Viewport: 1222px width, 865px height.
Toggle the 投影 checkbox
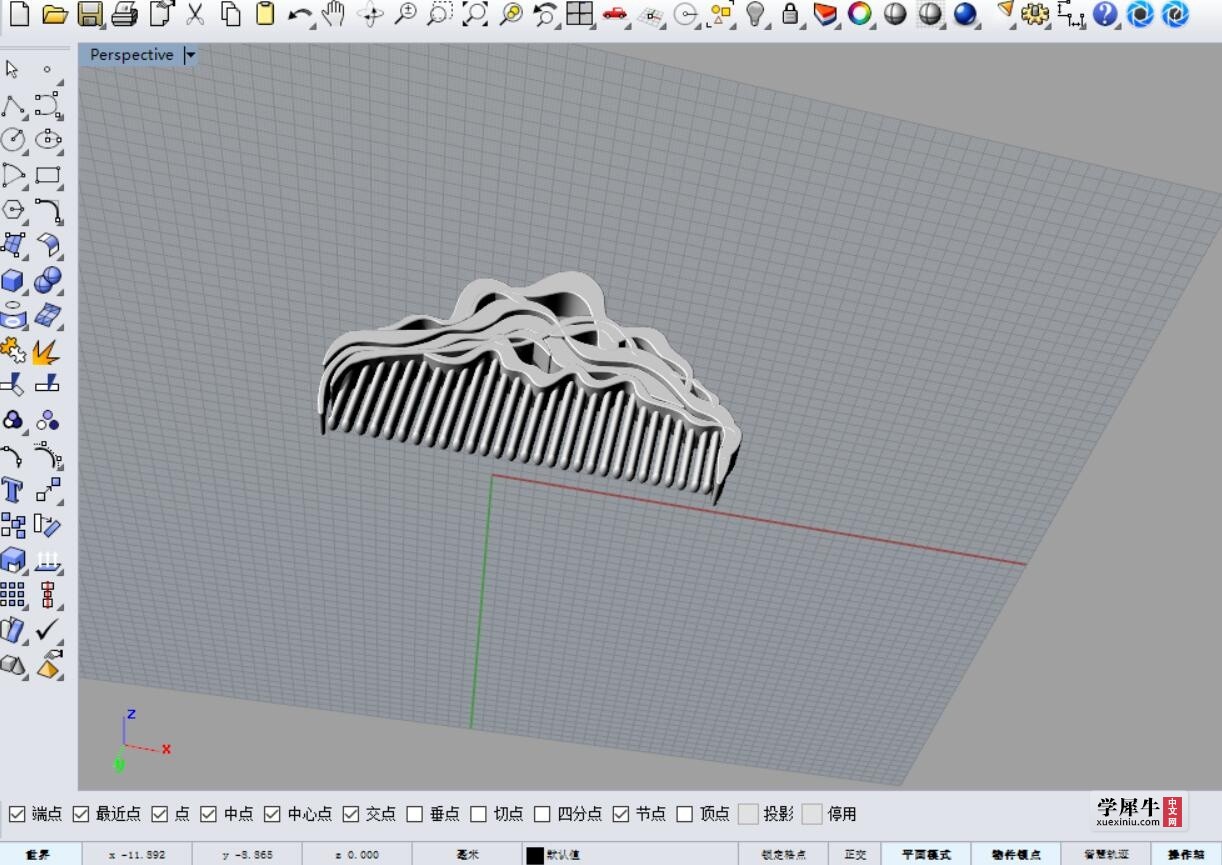pos(748,814)
